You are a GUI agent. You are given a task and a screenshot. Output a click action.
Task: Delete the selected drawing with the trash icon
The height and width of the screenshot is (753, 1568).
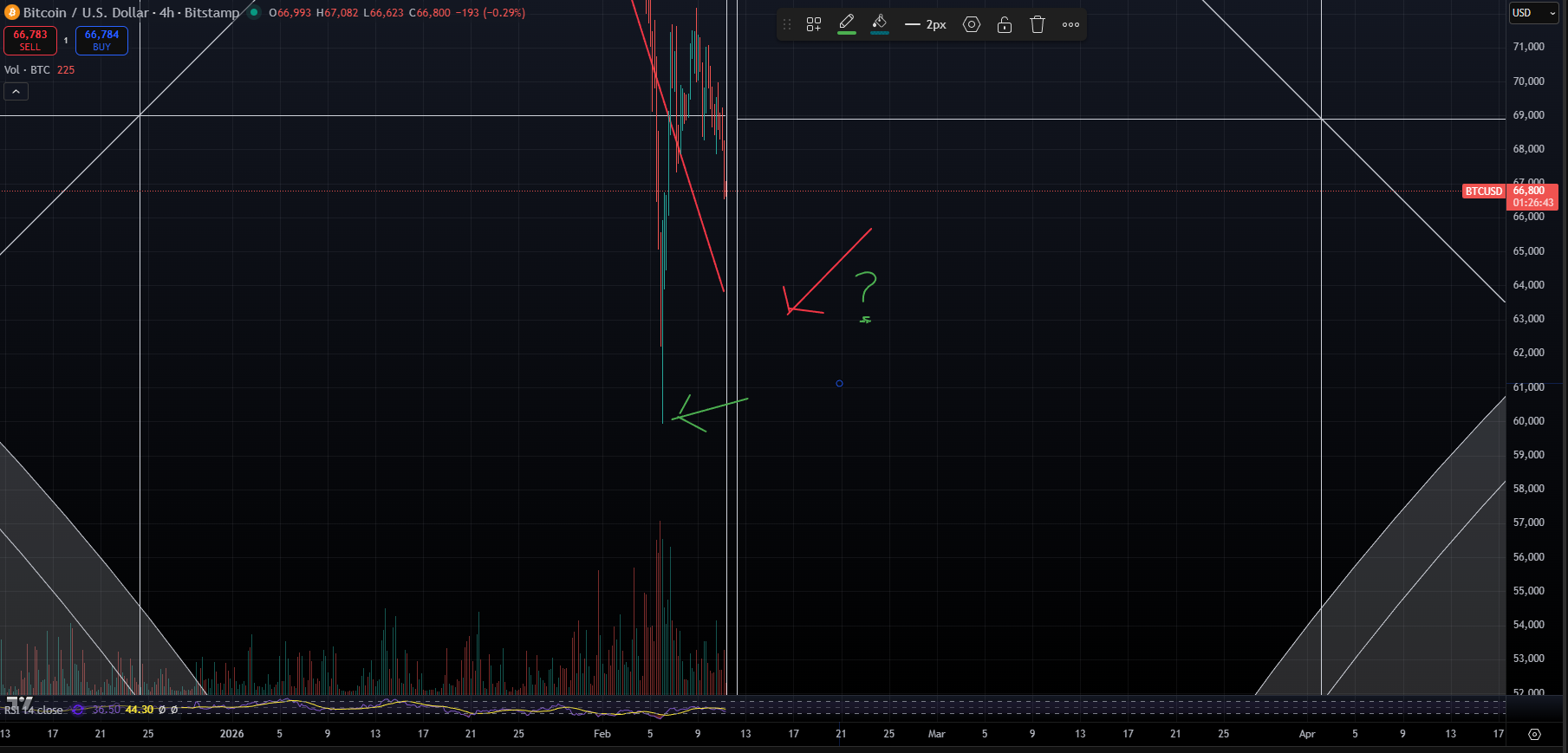pos(1038,24)
